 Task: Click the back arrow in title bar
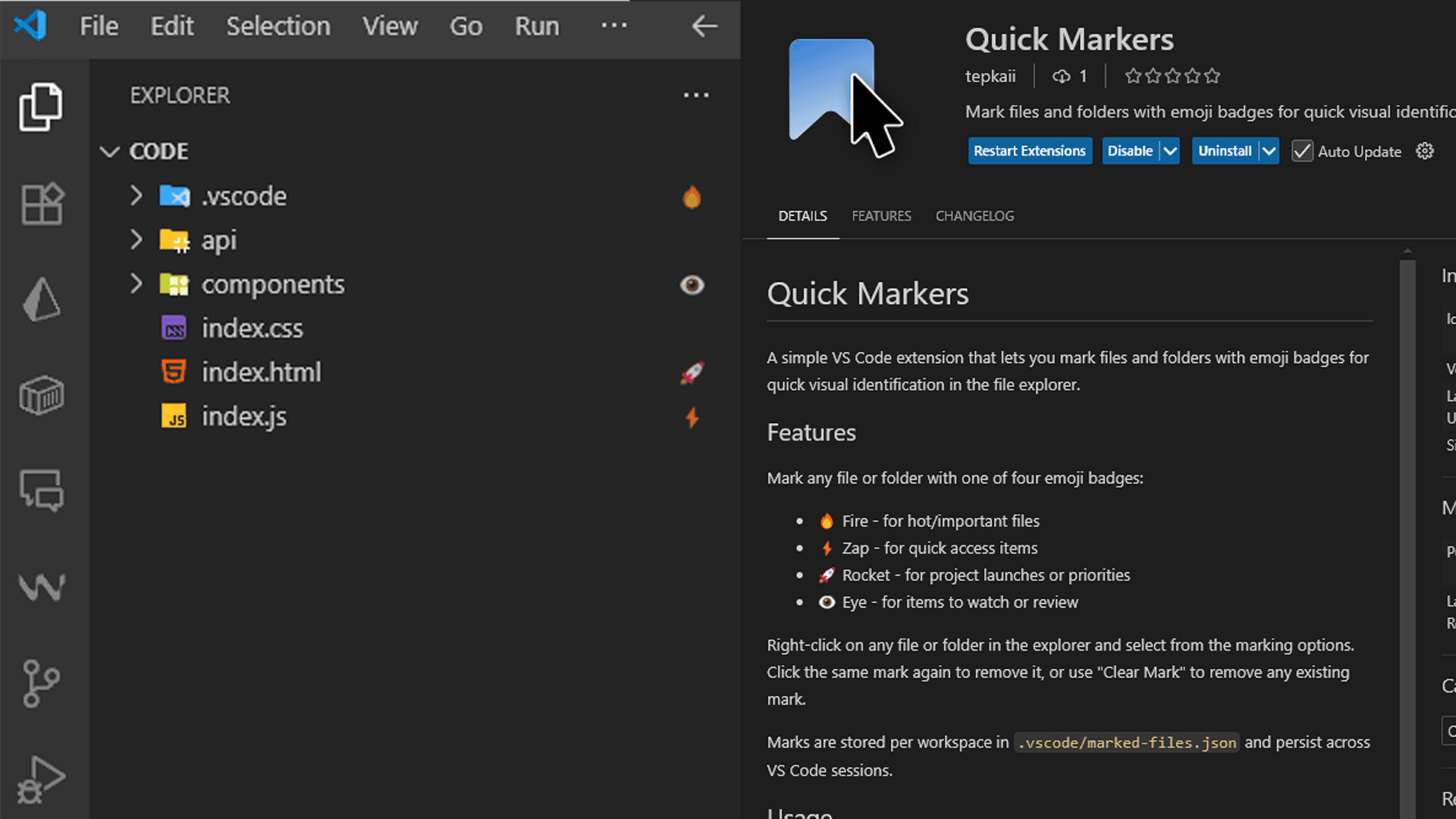coord(704,26)
